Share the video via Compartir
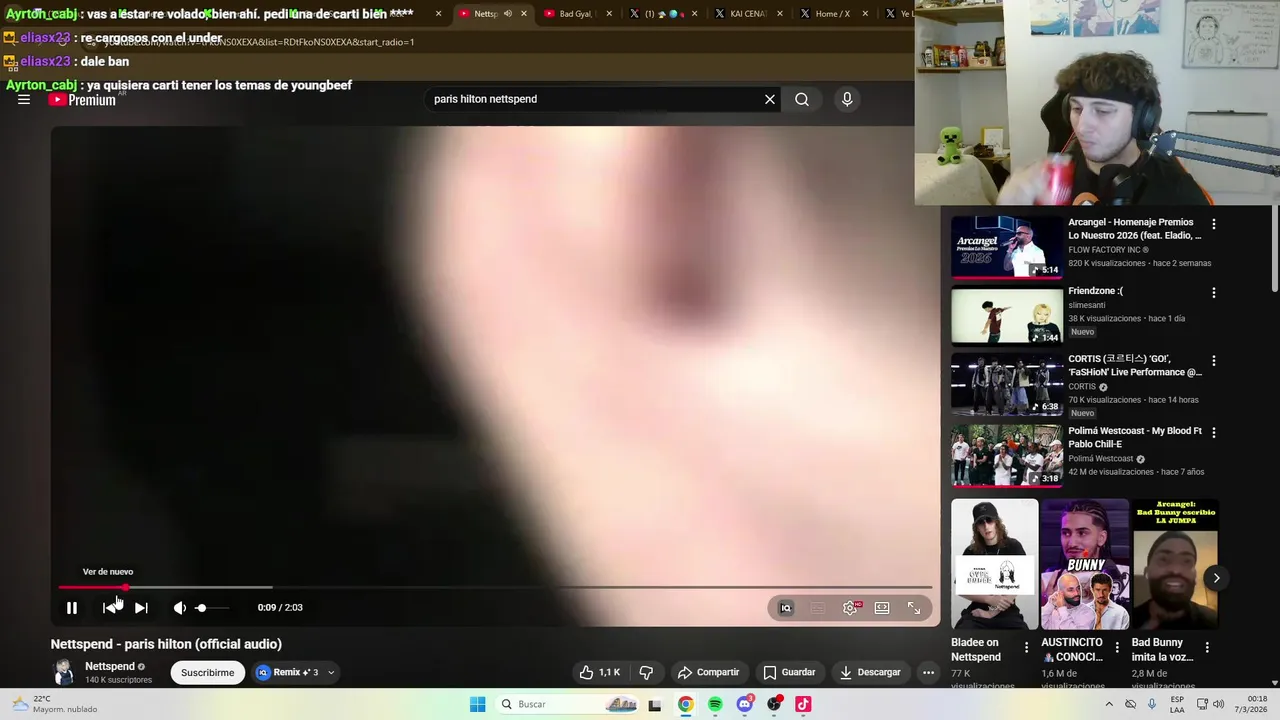The height and width of the screenshot is (720, 1280). point(708,672)
